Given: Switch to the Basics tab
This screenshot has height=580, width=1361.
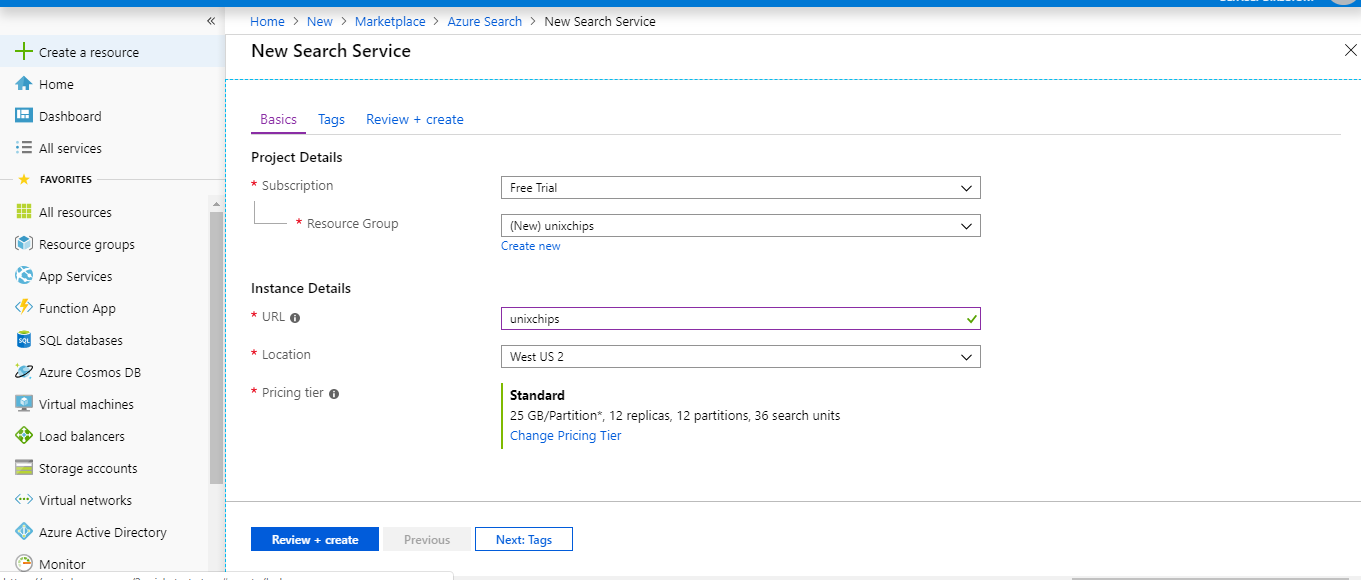Looking at the screenshot, I should (x=278, y=119).
